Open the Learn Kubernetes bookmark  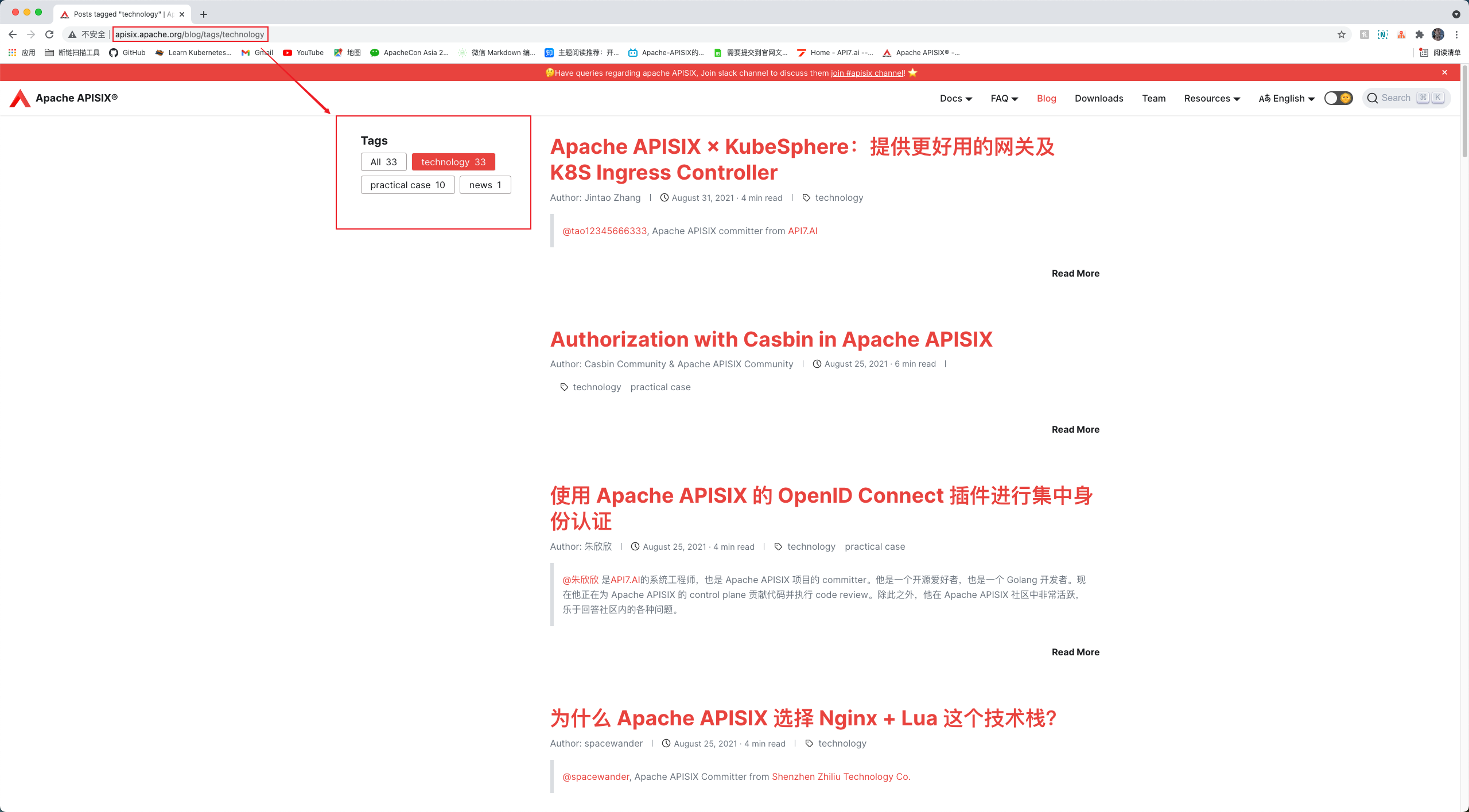(193, 52)
